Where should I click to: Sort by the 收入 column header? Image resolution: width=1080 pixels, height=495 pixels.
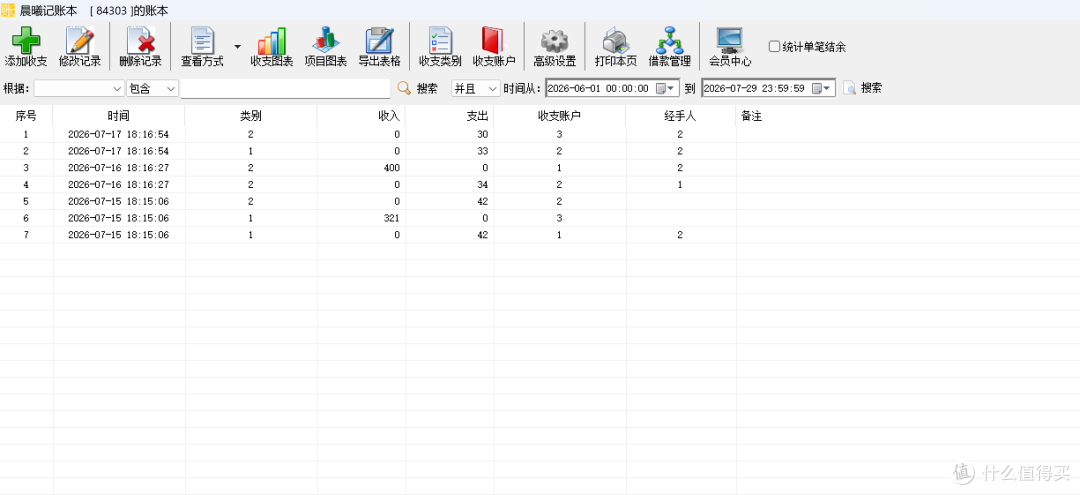pos(361,116)
